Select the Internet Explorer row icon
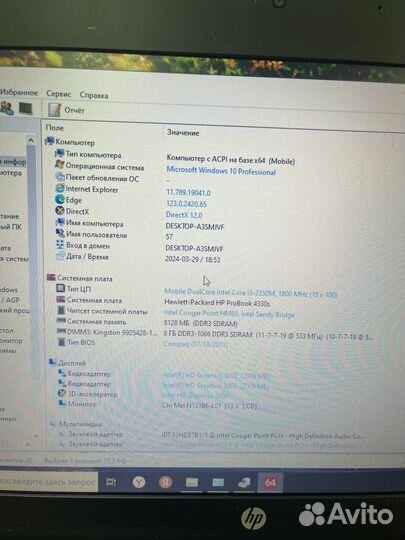 click(x=60, y=188)
